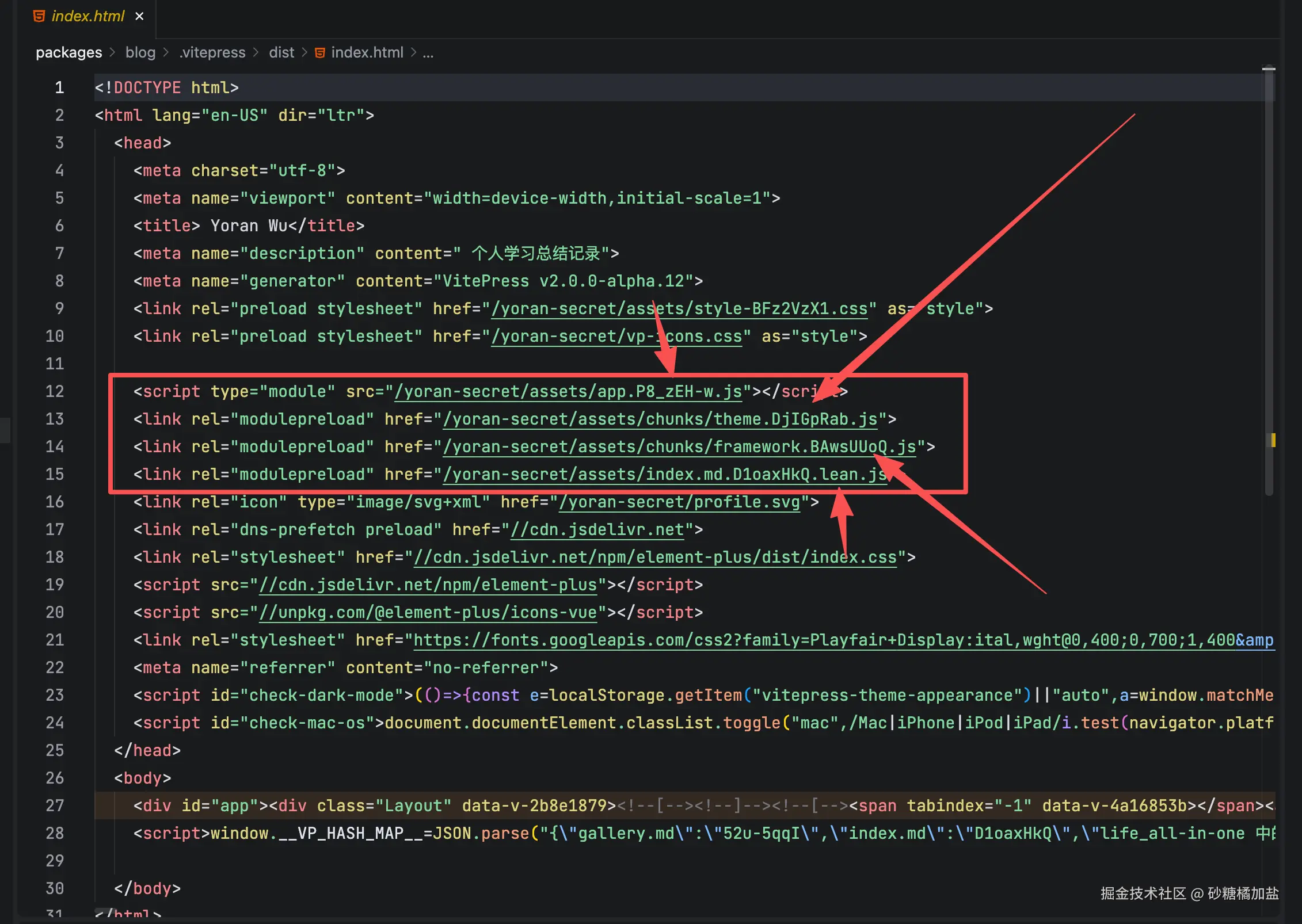The height and width of the screenshot is (924, 1302).
Task: Open the packages breadcrumb folder
Action: tap(68, 52)
